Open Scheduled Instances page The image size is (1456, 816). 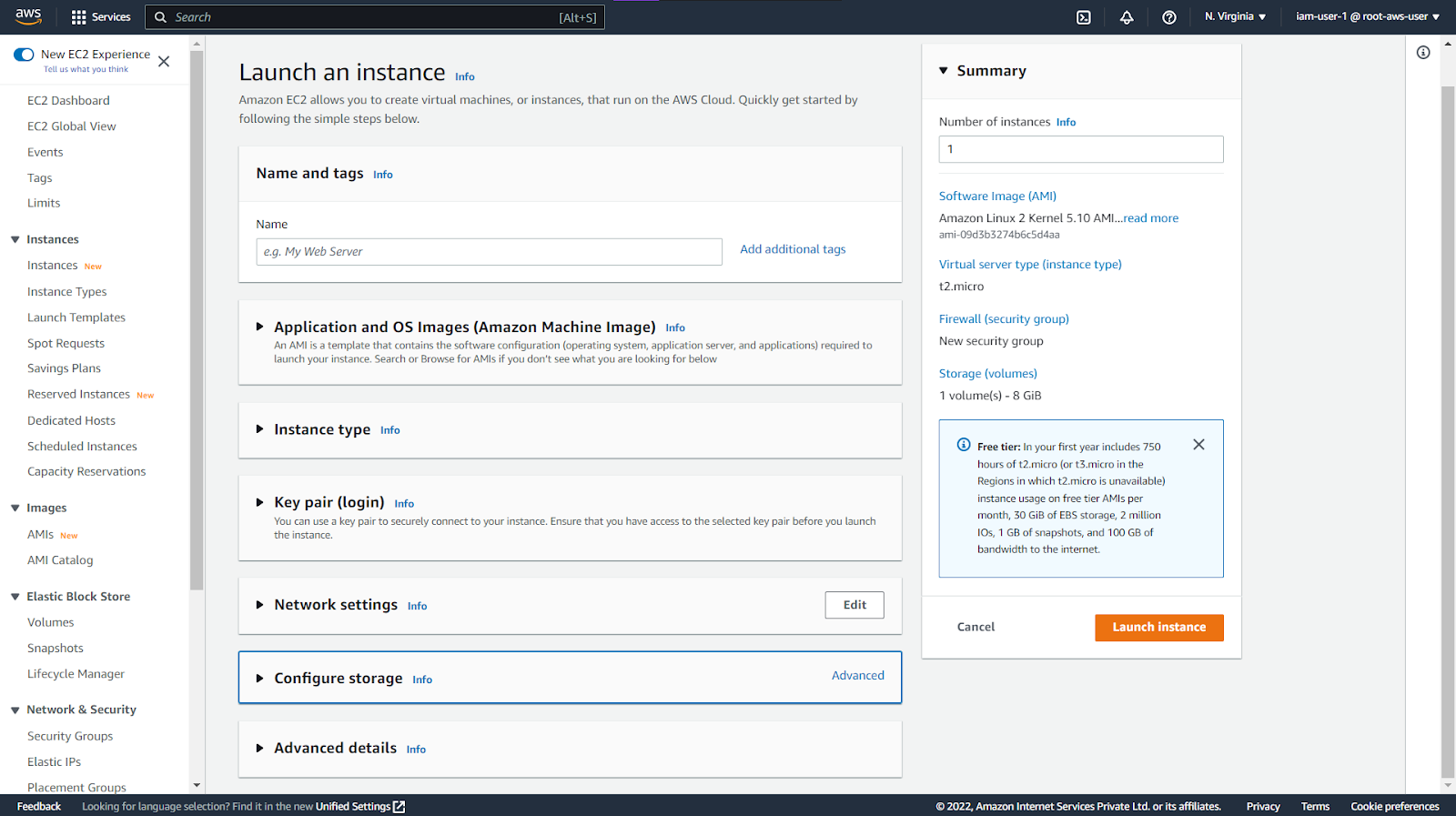click(x=82, y=447)
